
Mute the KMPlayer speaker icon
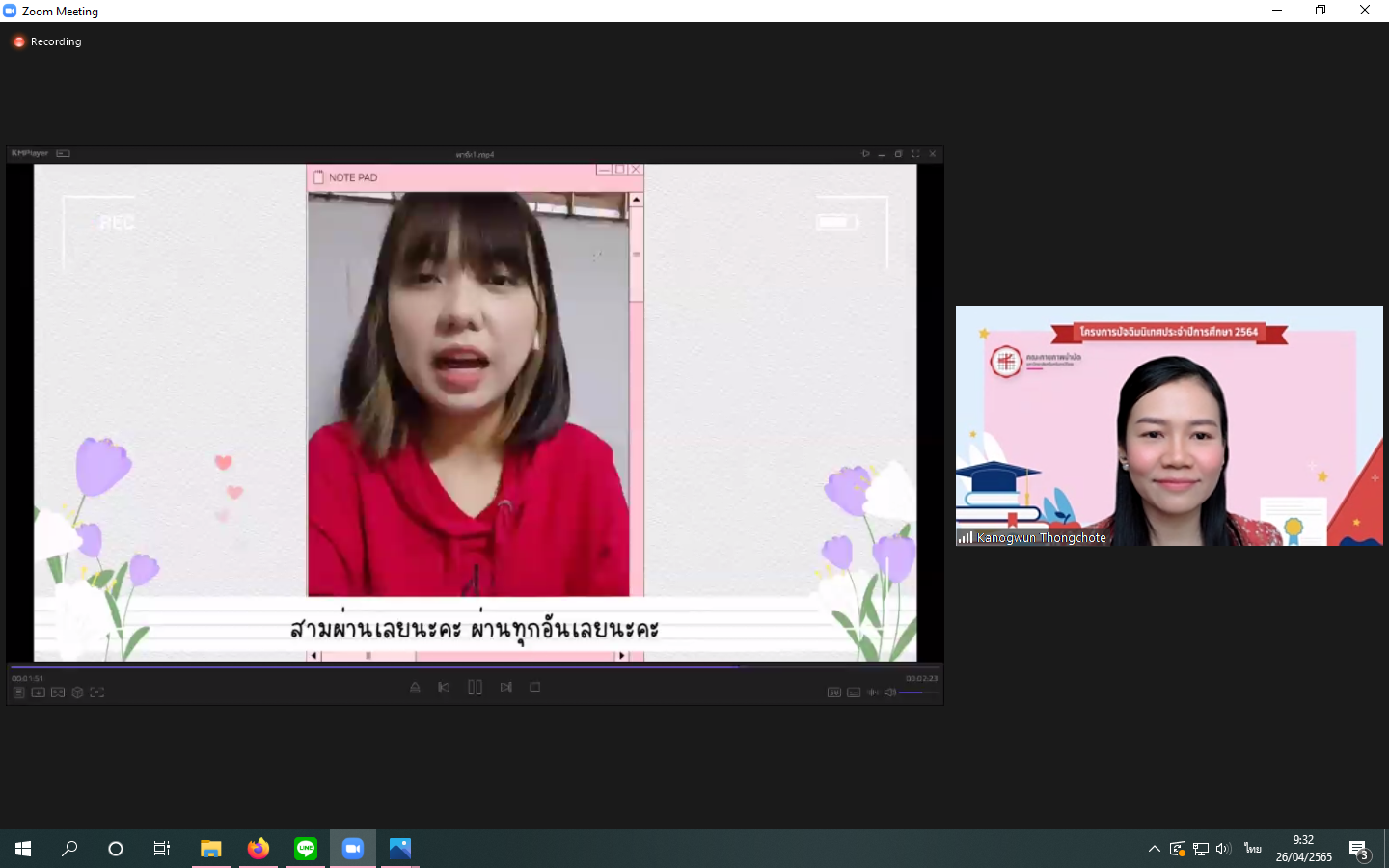pos(889,692)
